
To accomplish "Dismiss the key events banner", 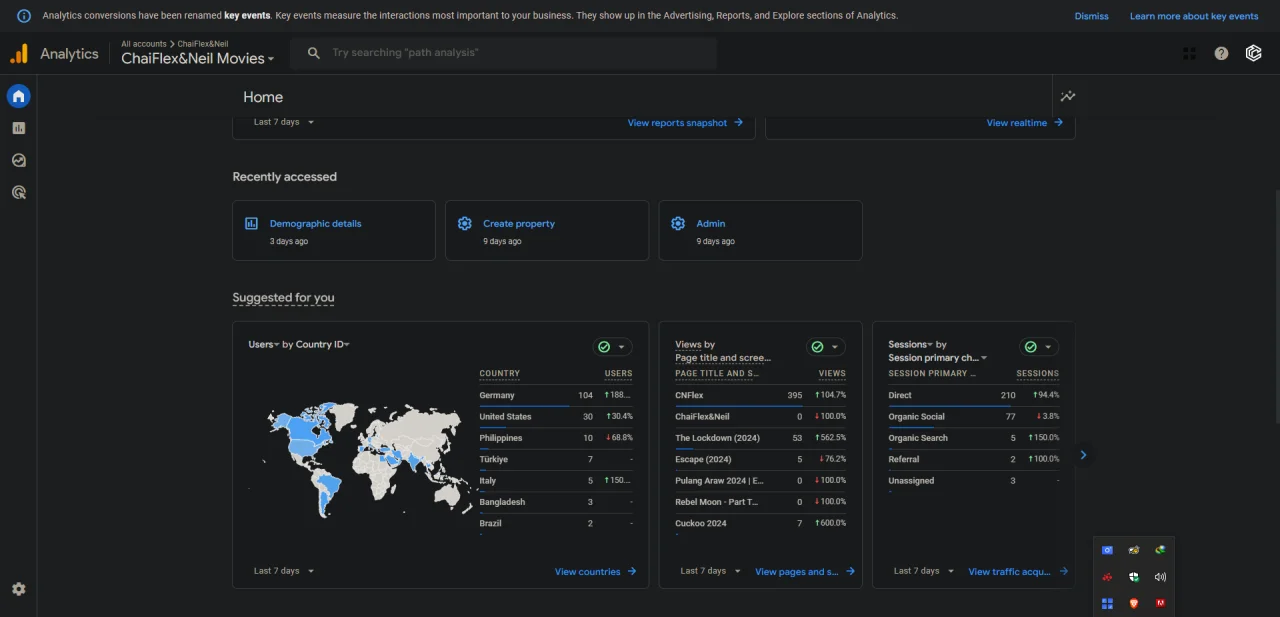I will click(x=1091, y=16).
